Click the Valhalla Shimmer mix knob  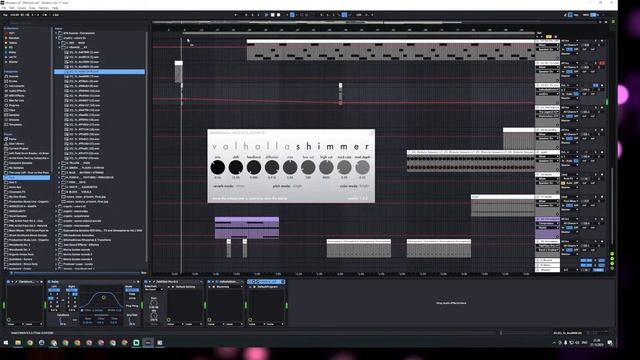(x=218, y=167)
